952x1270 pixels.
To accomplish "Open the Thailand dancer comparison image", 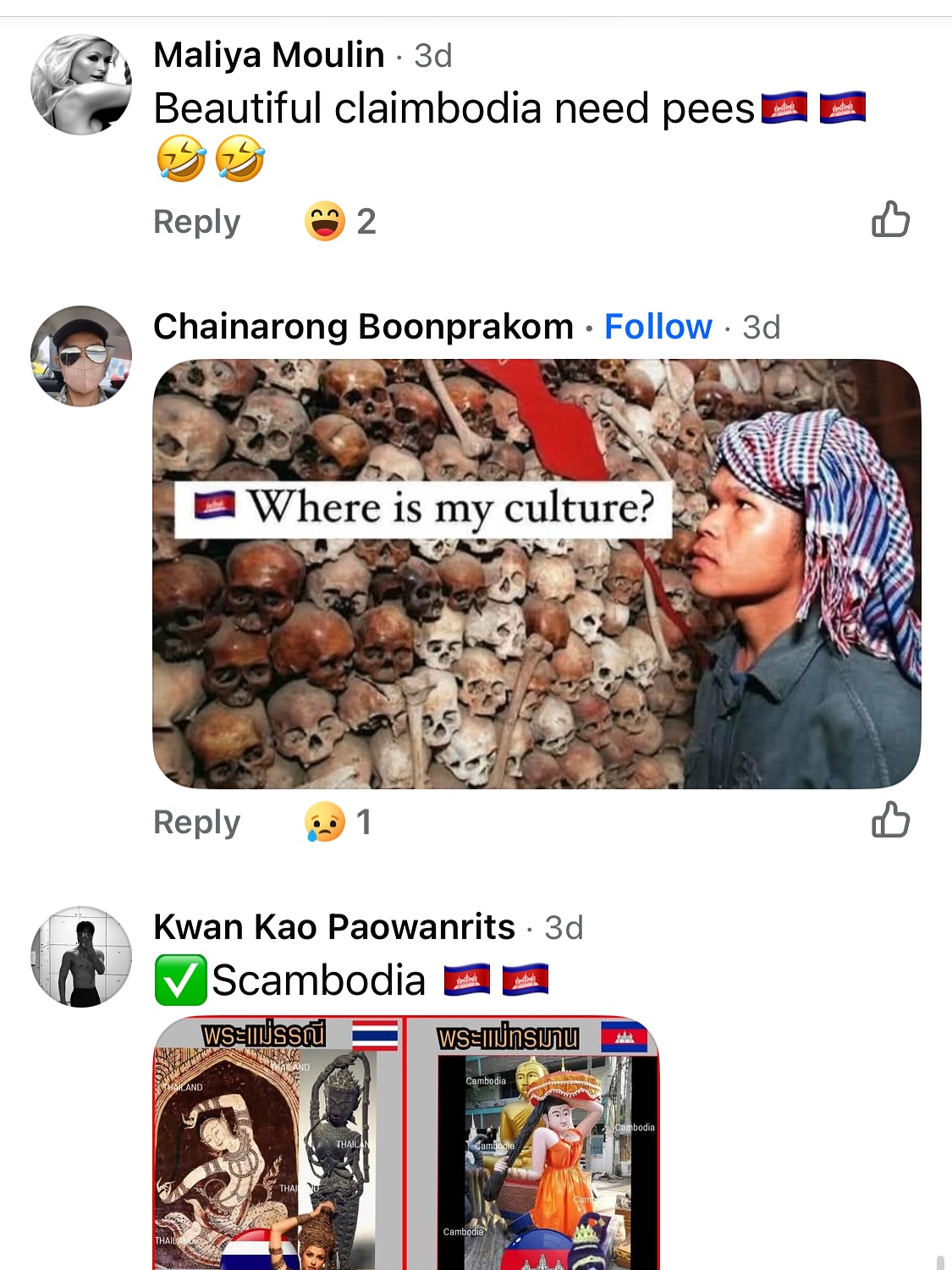I will [x=278, y=1143].
